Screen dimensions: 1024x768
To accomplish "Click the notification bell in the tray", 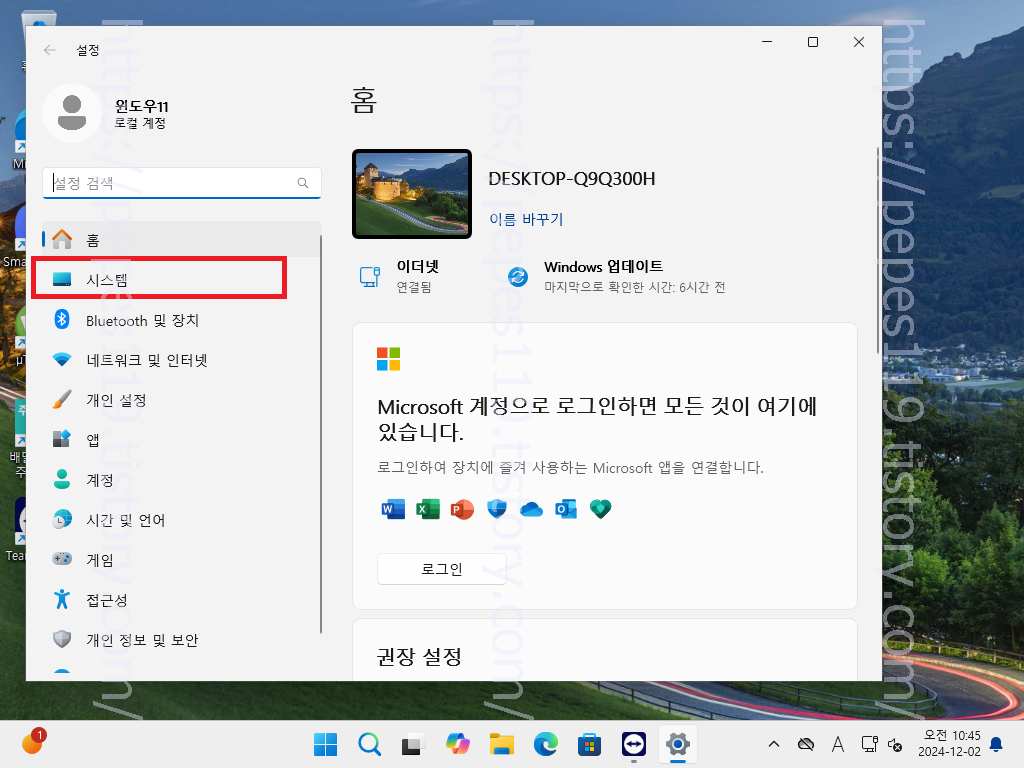I will (x=997, y=744).
